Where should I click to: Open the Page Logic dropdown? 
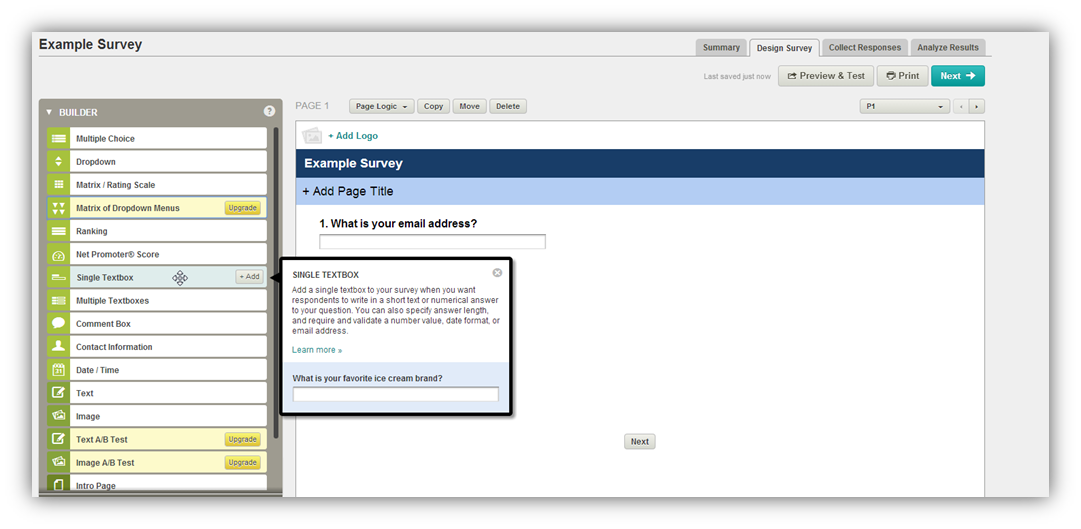(x=382, y=106)
